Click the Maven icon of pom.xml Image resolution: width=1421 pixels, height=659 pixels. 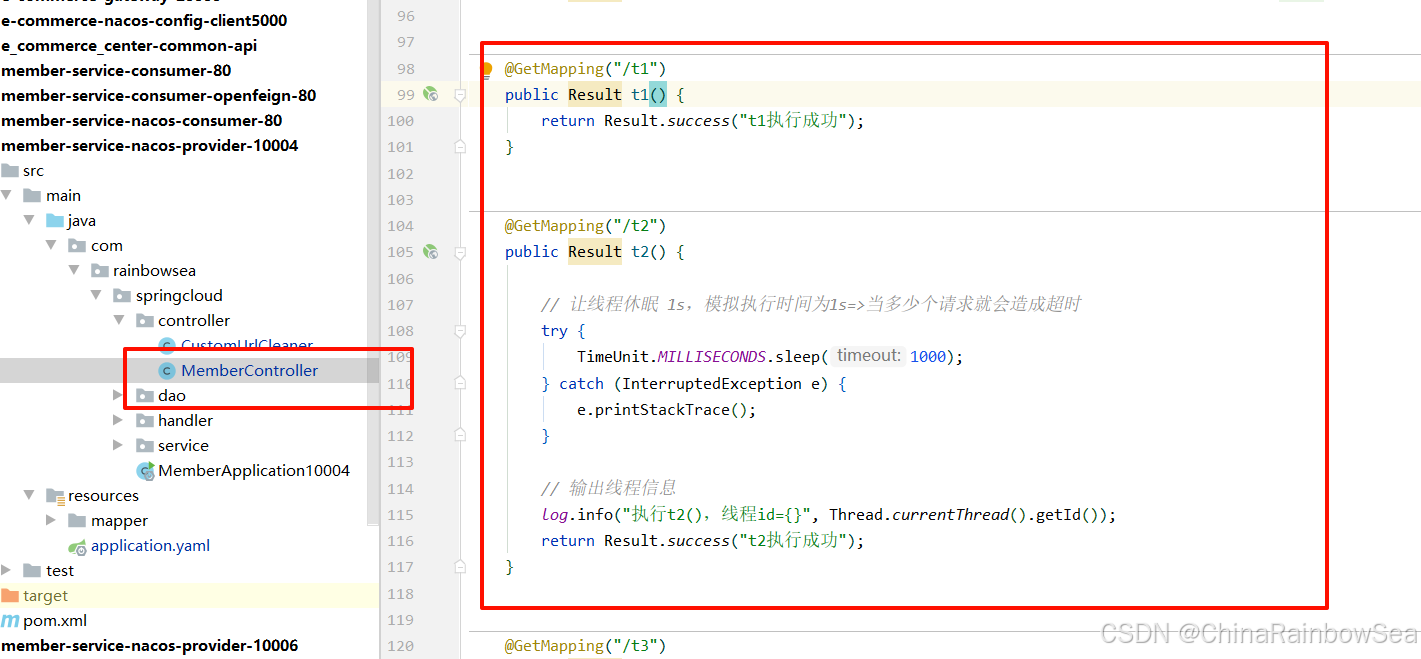click(x=10, y=621)
